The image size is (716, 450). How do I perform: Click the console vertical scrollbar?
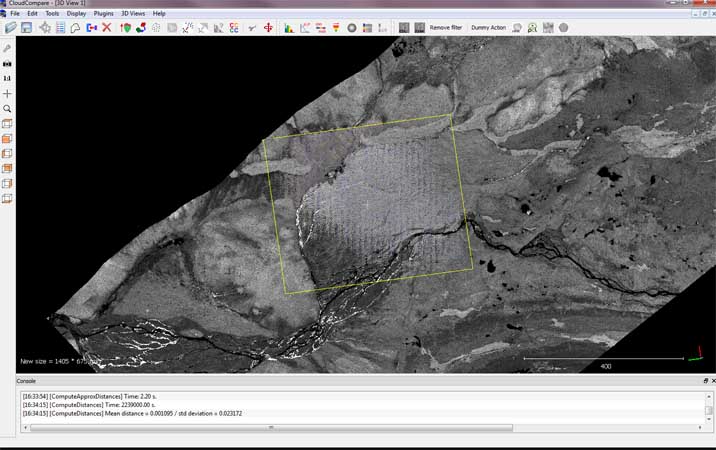[709, 408]
